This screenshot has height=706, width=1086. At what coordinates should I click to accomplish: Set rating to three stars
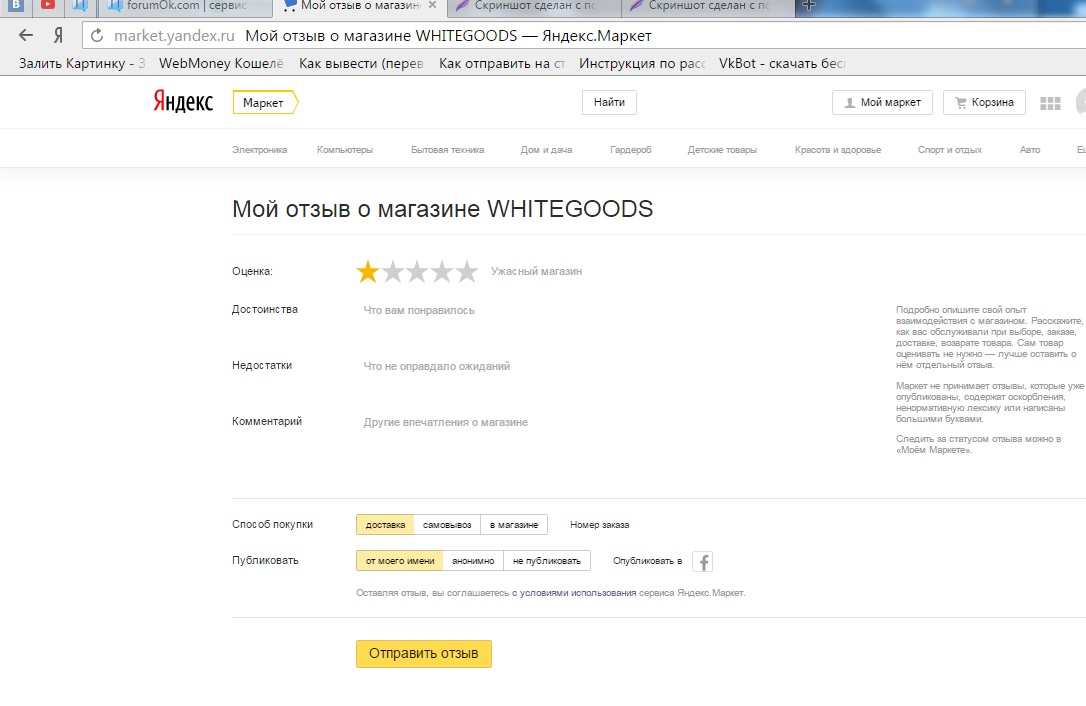point(417,272)
